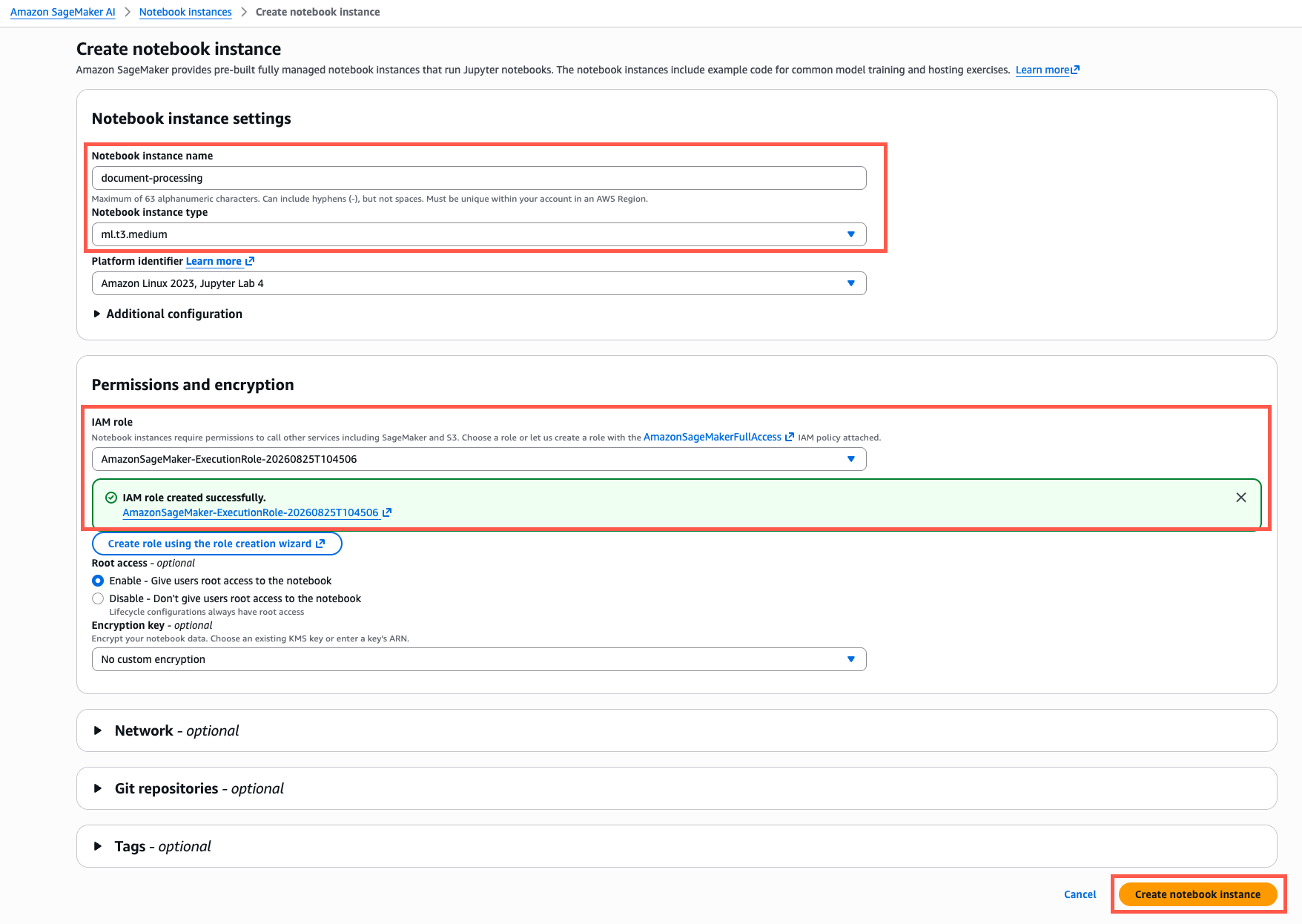Click external link icon beside AmazonSageMakerFullAccess
Image resolution: width=1302 pixels, height=924 pixels.
pyautogui.click(x=790, y=438)
